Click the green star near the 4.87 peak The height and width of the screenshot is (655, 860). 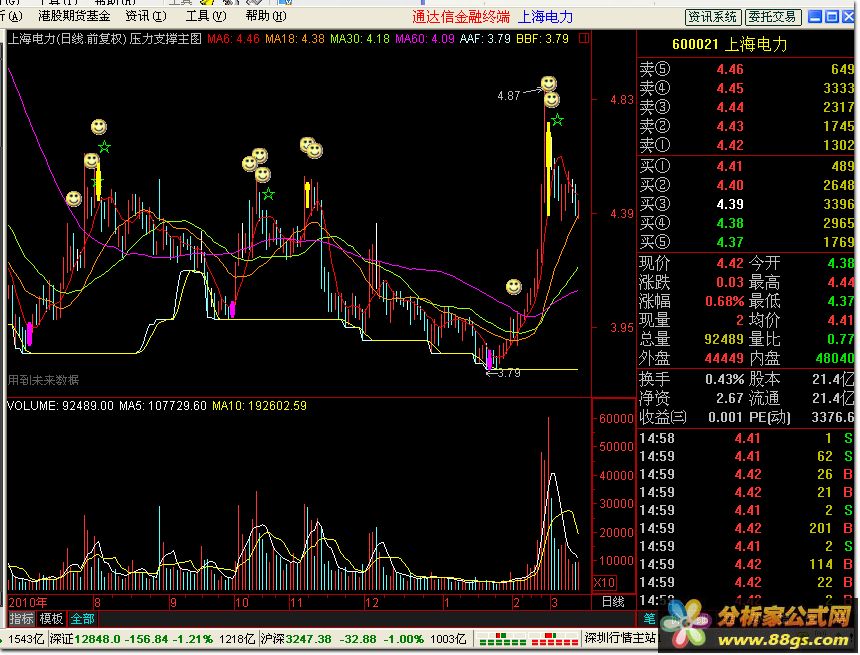pos(557,120)
